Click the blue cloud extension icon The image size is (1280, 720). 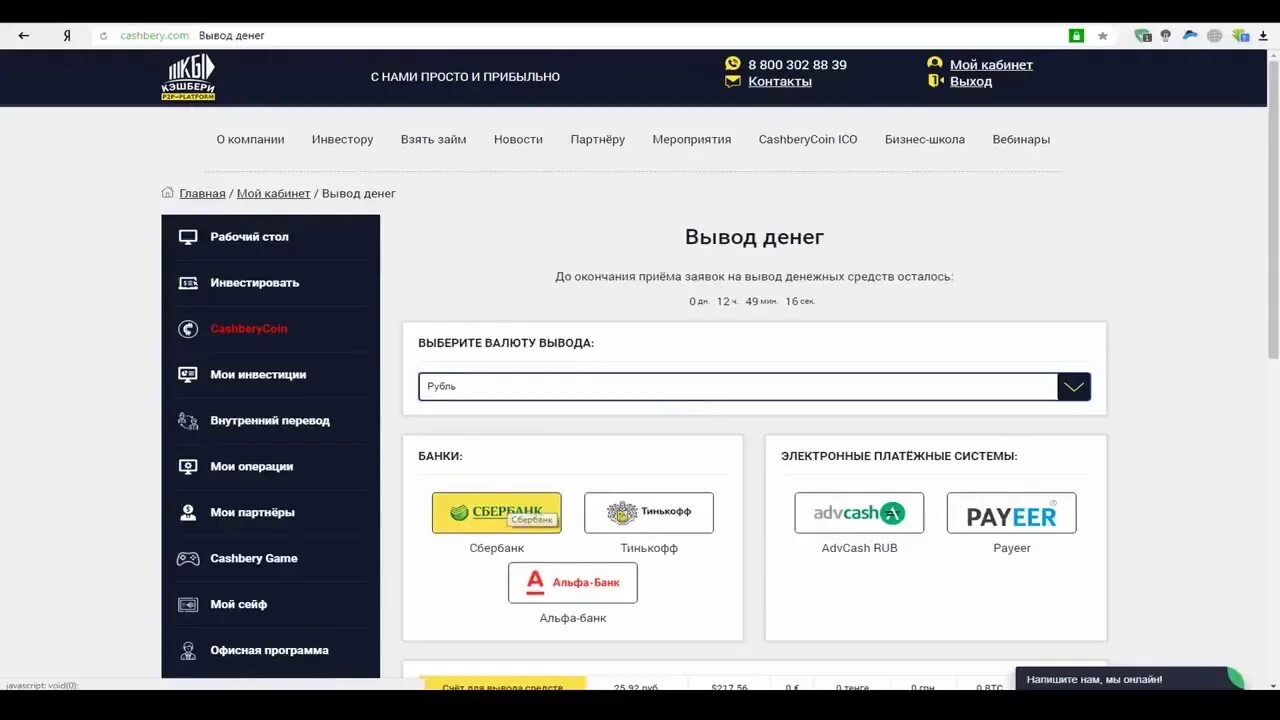point(1190,35)
